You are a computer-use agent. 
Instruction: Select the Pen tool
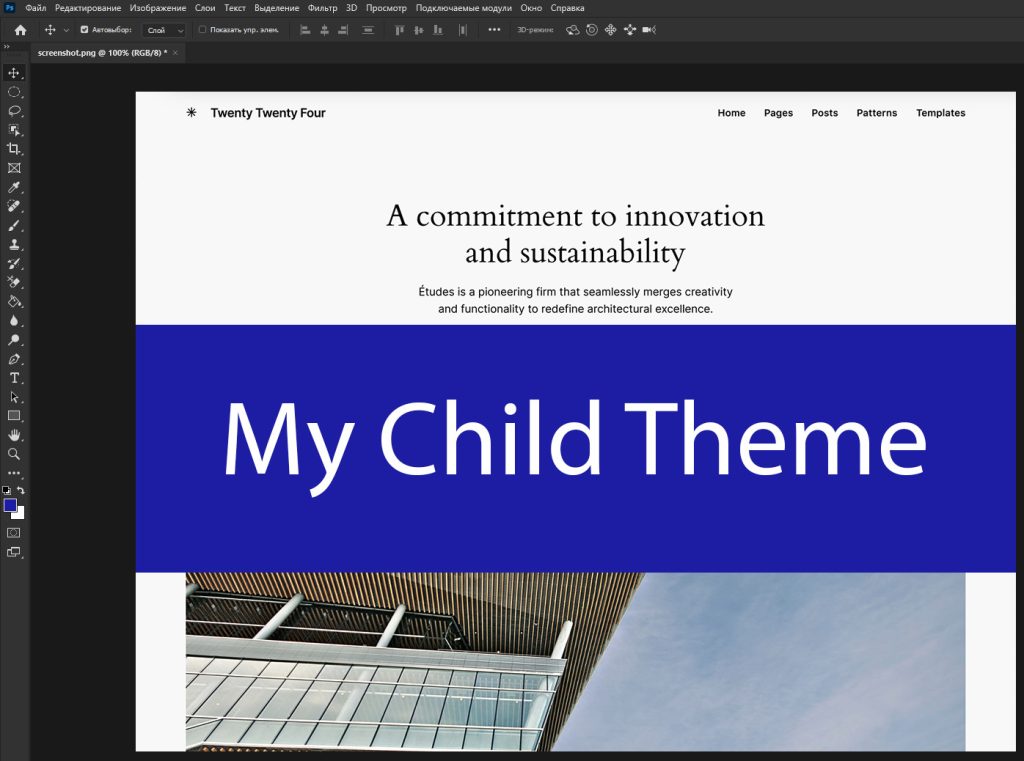(x=14, y=359)
